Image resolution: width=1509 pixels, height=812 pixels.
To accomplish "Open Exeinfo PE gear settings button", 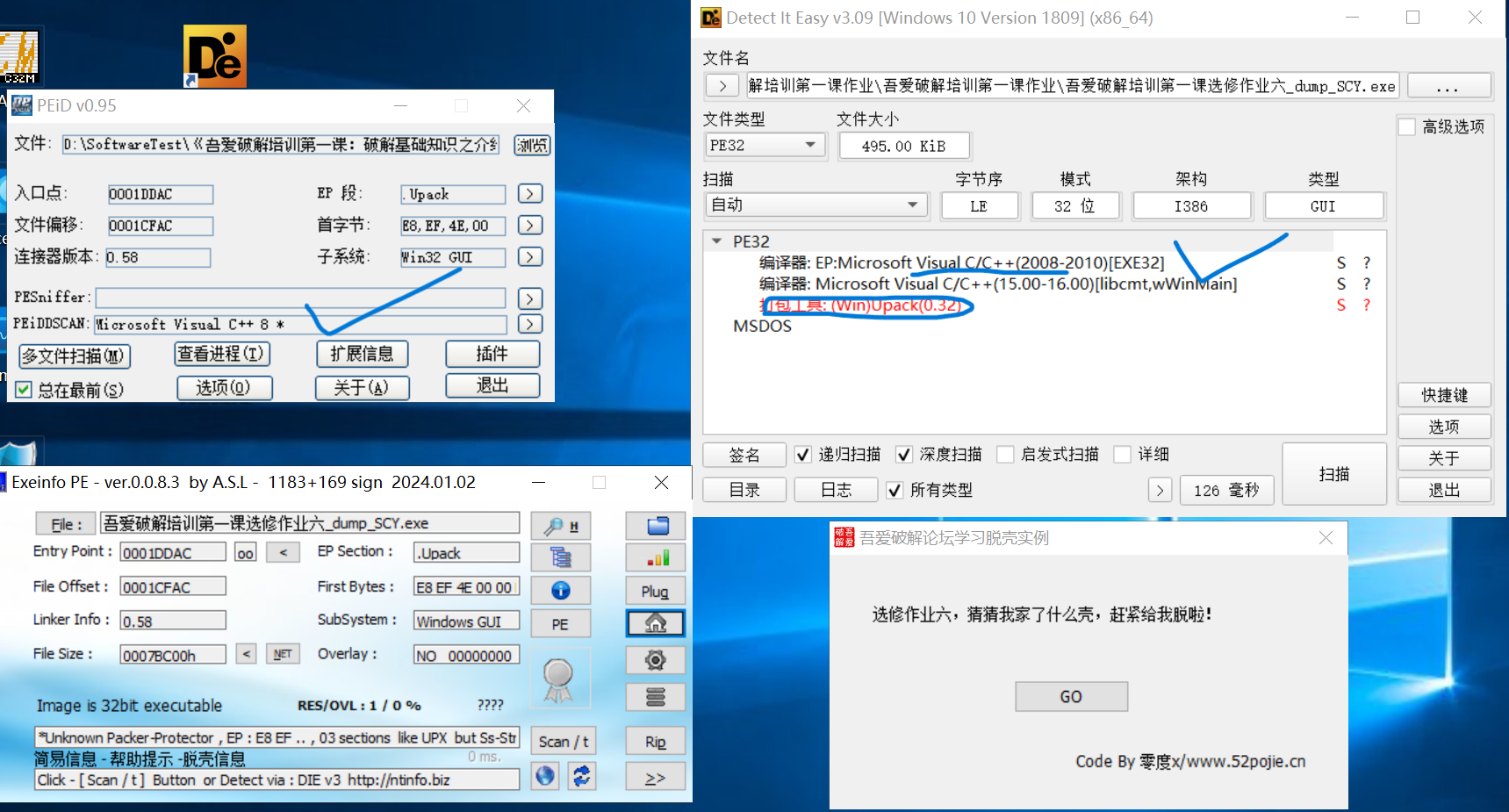I will pyautogui.click(x=656, y=660).
